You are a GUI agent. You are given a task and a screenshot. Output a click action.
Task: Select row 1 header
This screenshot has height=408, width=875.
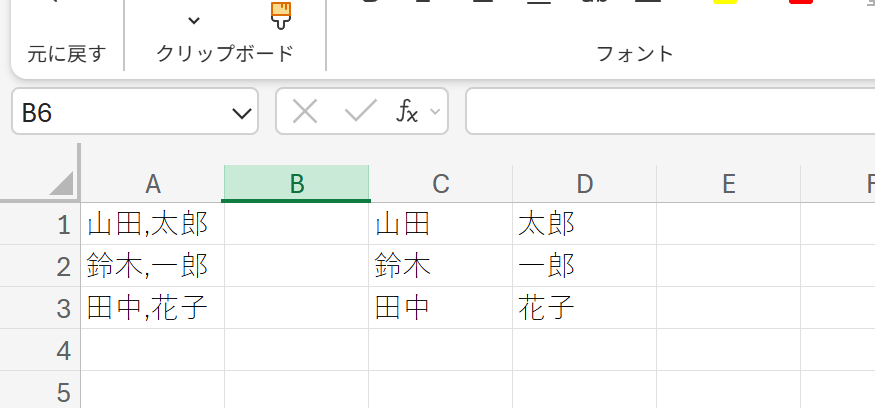40,224
